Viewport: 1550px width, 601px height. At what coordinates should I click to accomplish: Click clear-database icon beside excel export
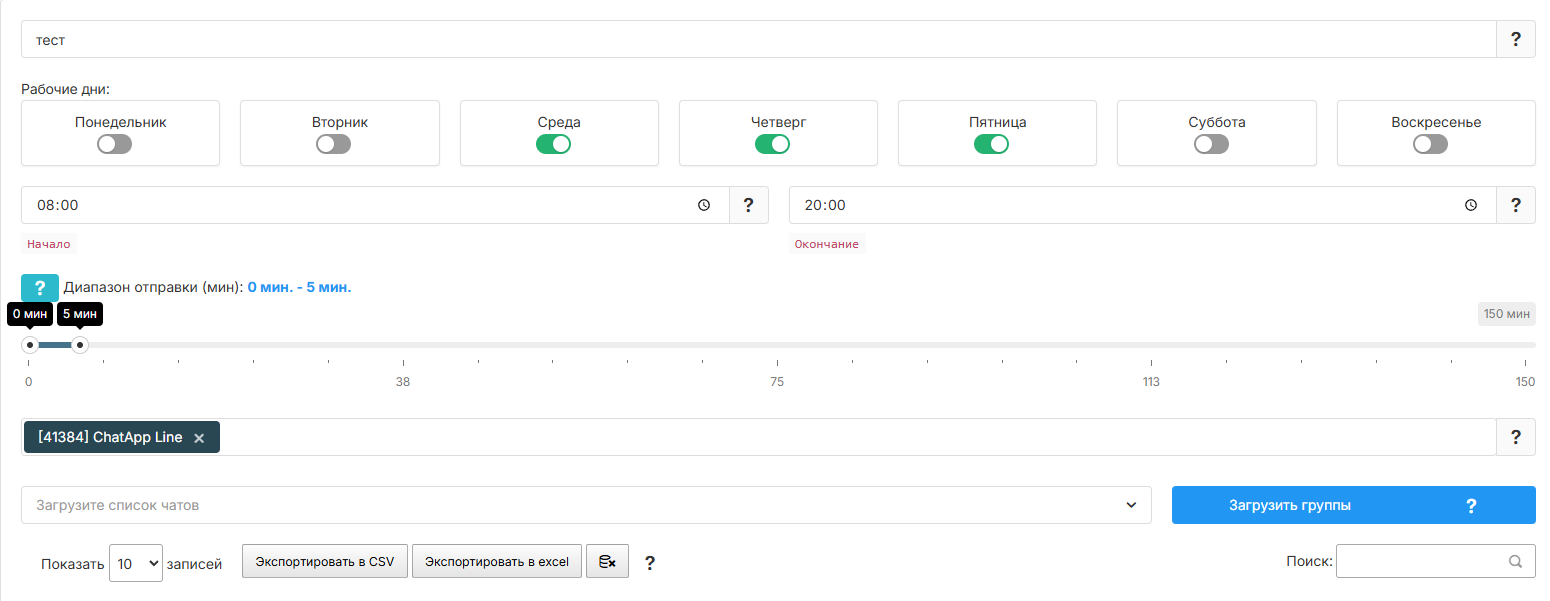[607, 562]
